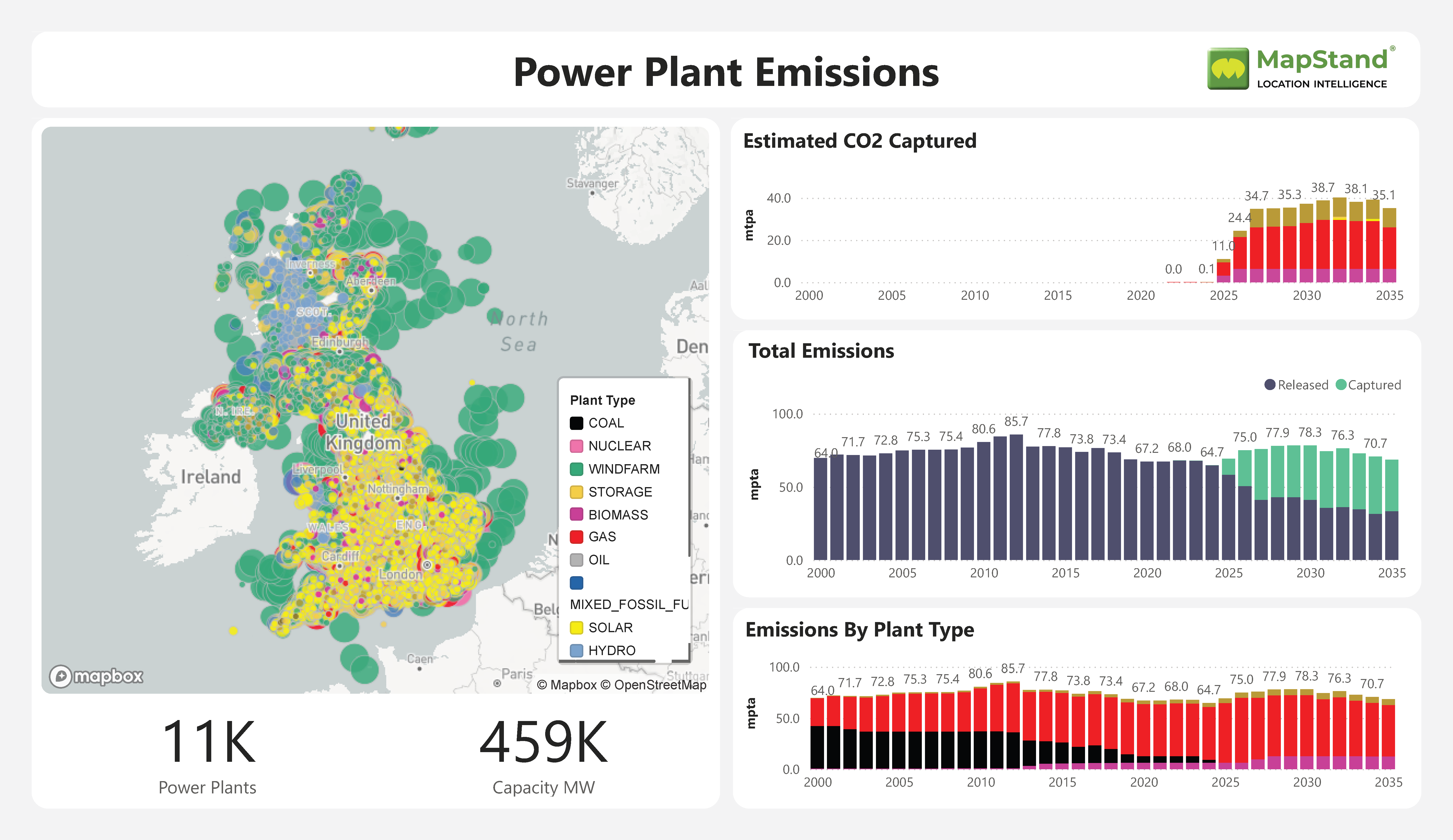Click the Inverness label on the map
The width and height of the screenshot is (1453, 840).
coord(311,264)
